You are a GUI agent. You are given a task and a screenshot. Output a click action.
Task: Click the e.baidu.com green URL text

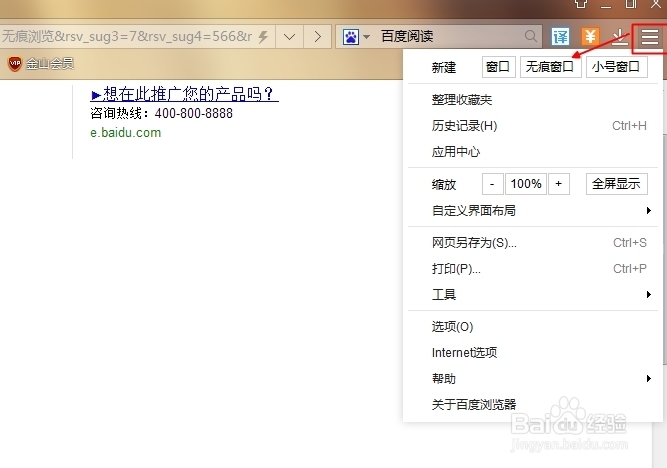point(125,133)
